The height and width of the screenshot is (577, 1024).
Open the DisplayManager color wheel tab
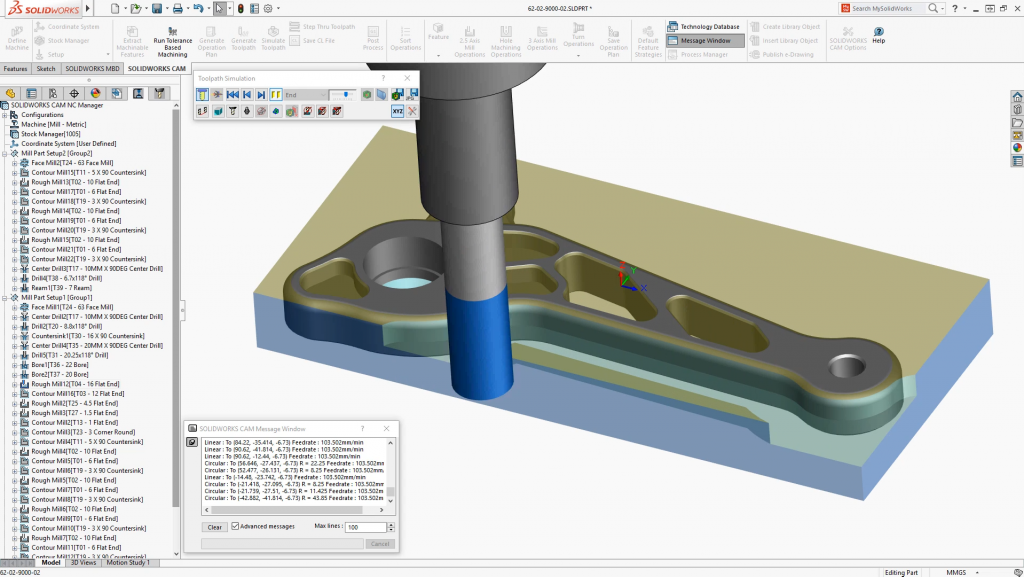(95, 93)
